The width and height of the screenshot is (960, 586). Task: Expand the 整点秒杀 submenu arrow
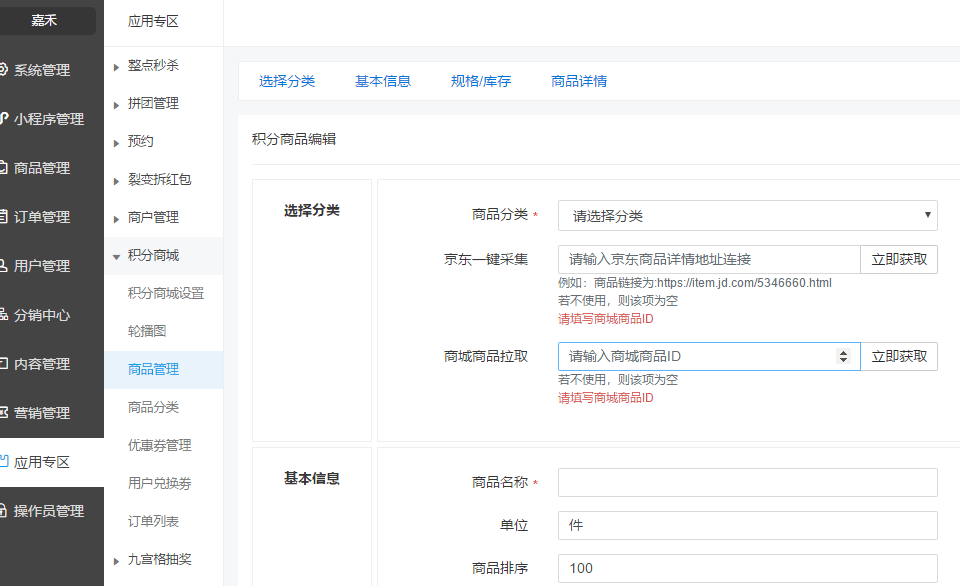click(116, 67)
